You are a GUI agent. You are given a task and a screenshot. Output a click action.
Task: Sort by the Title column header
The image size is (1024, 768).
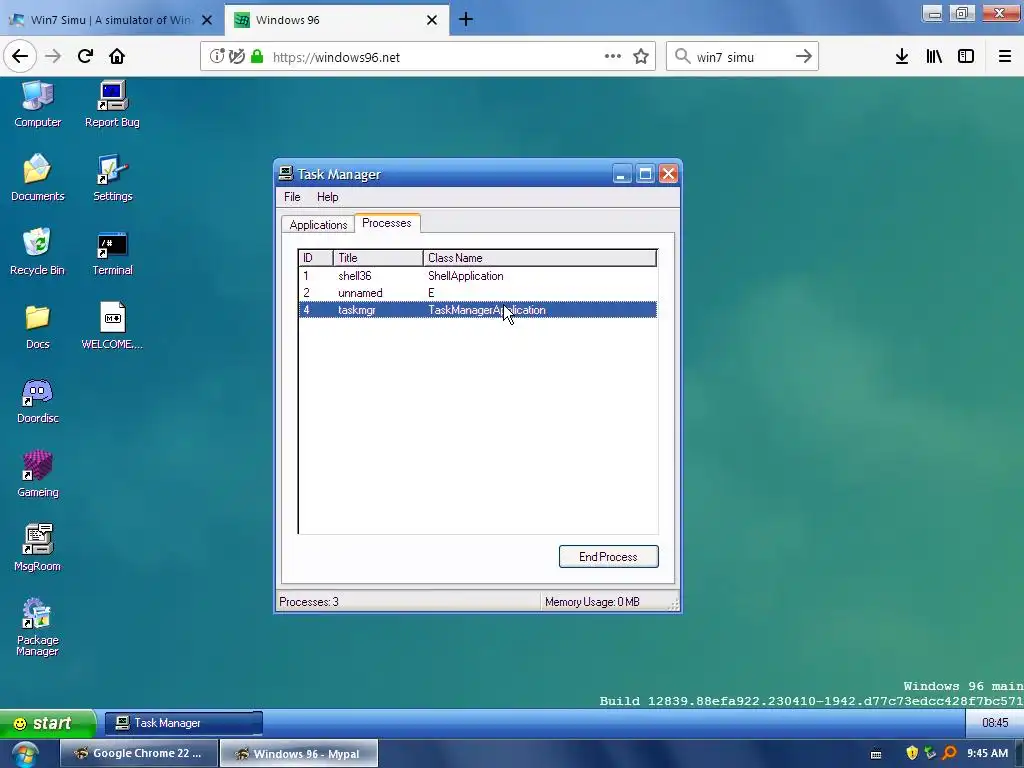pyautogui.click(x=378, y=258)
